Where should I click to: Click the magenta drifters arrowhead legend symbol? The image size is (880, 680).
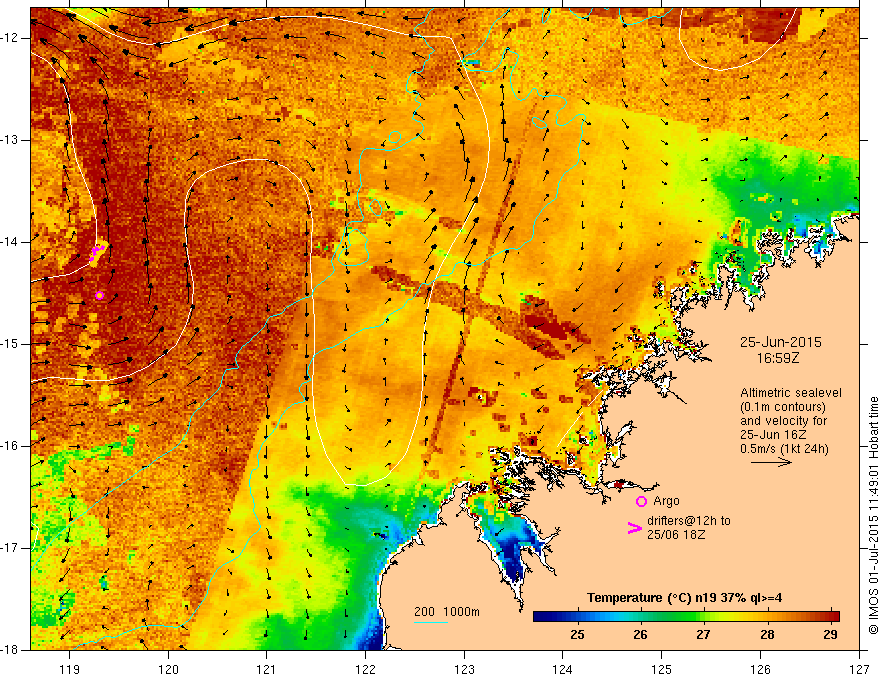tap(635, 528)
